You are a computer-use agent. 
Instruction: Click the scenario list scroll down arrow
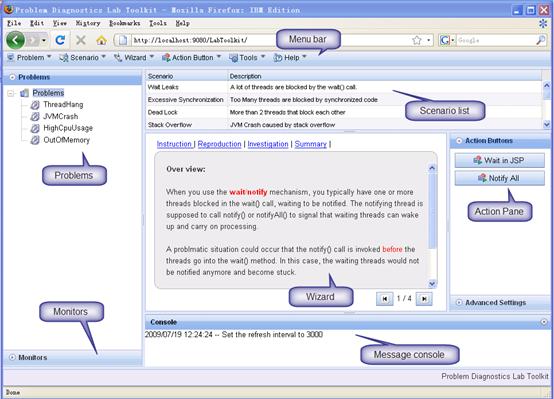pyautogui.click(x=547, y=124)
